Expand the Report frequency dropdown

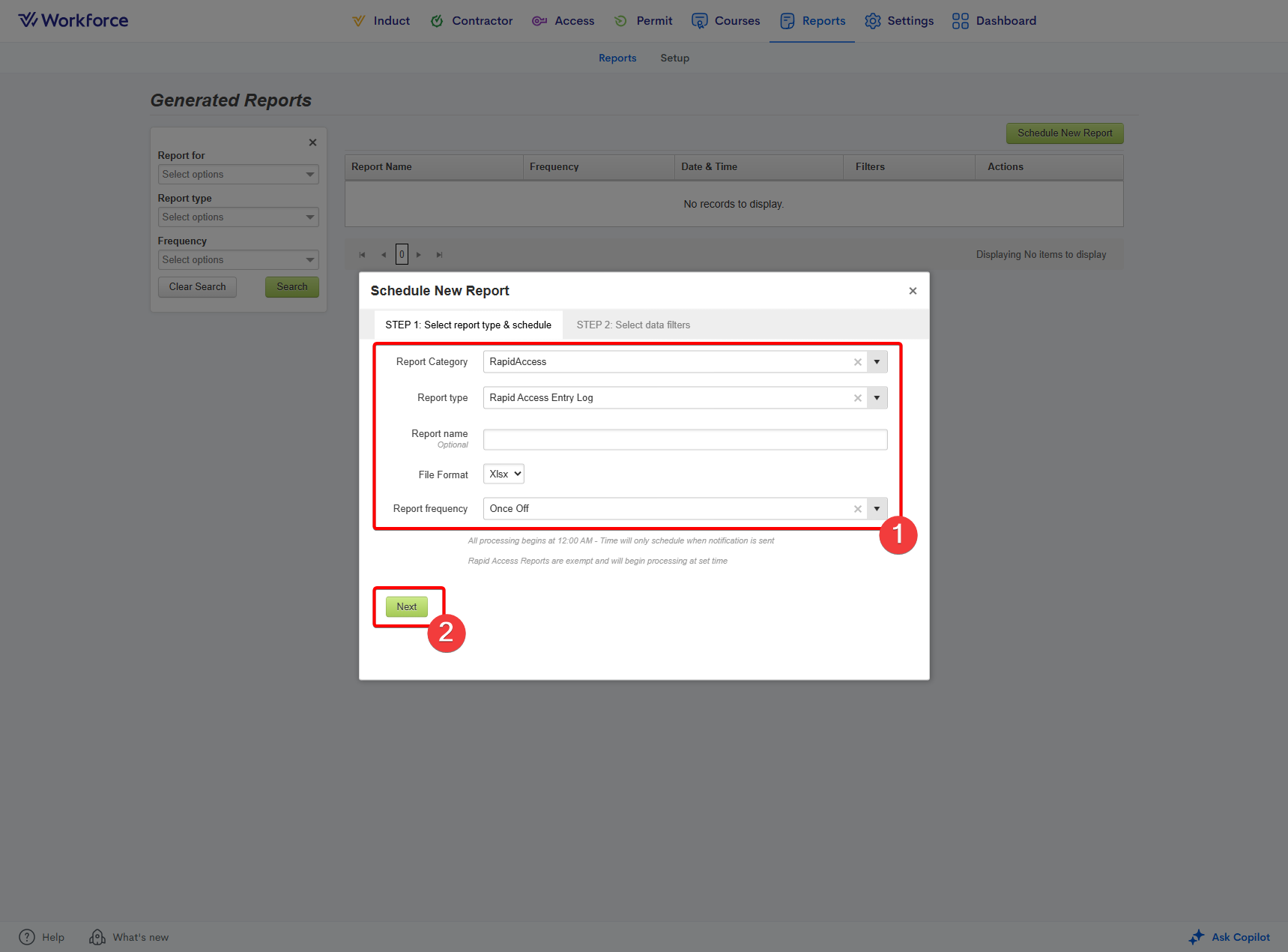tap(877, 509)
